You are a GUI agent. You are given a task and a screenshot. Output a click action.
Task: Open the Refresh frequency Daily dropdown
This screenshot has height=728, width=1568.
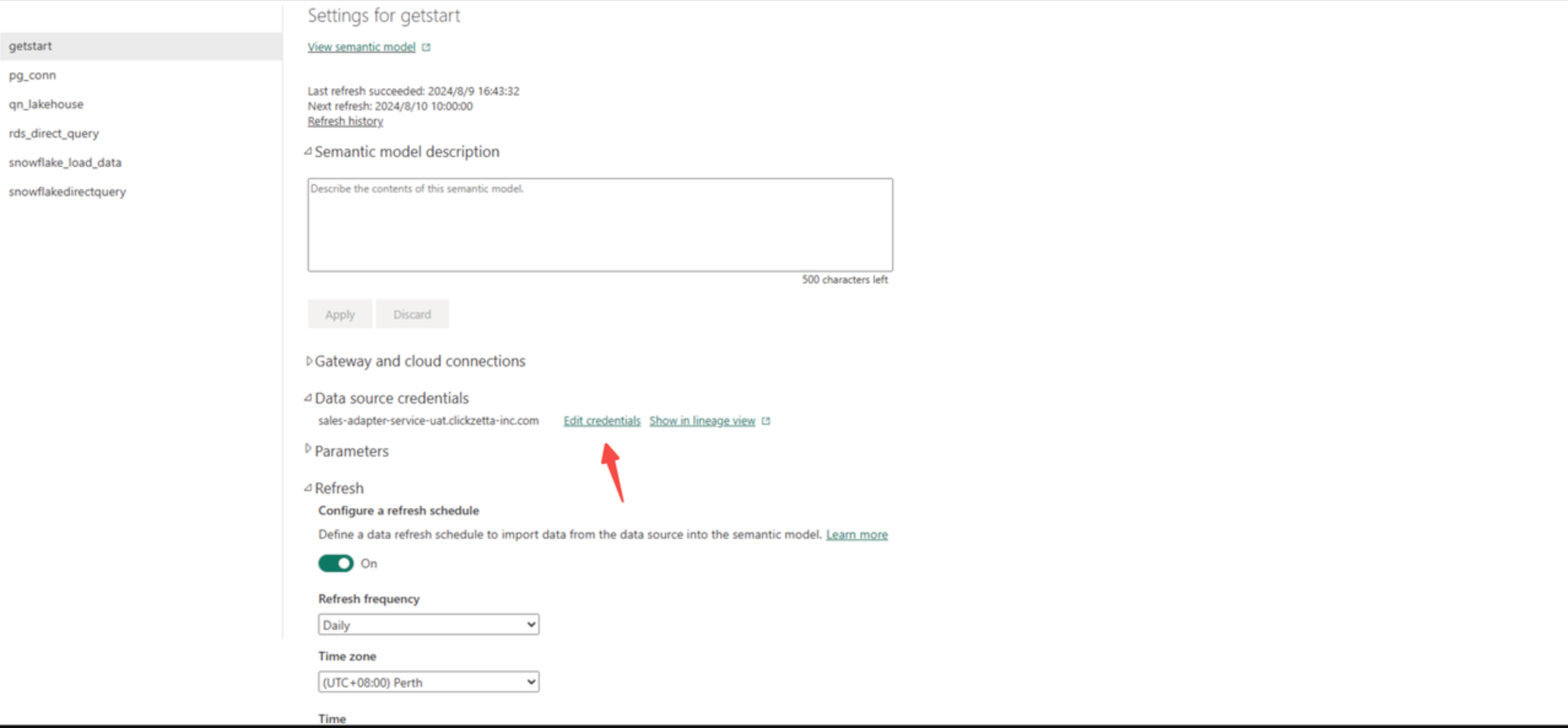coord(428,624)
